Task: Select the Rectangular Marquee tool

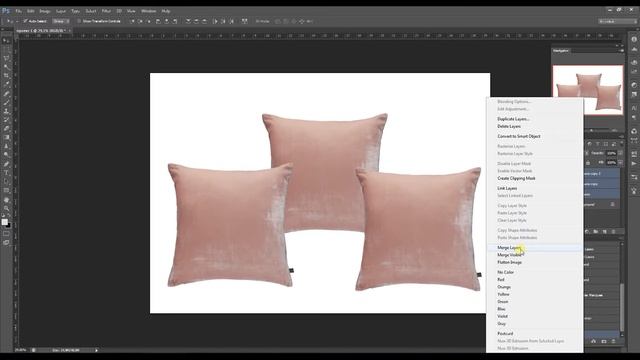Action: [x=6, y=49]
